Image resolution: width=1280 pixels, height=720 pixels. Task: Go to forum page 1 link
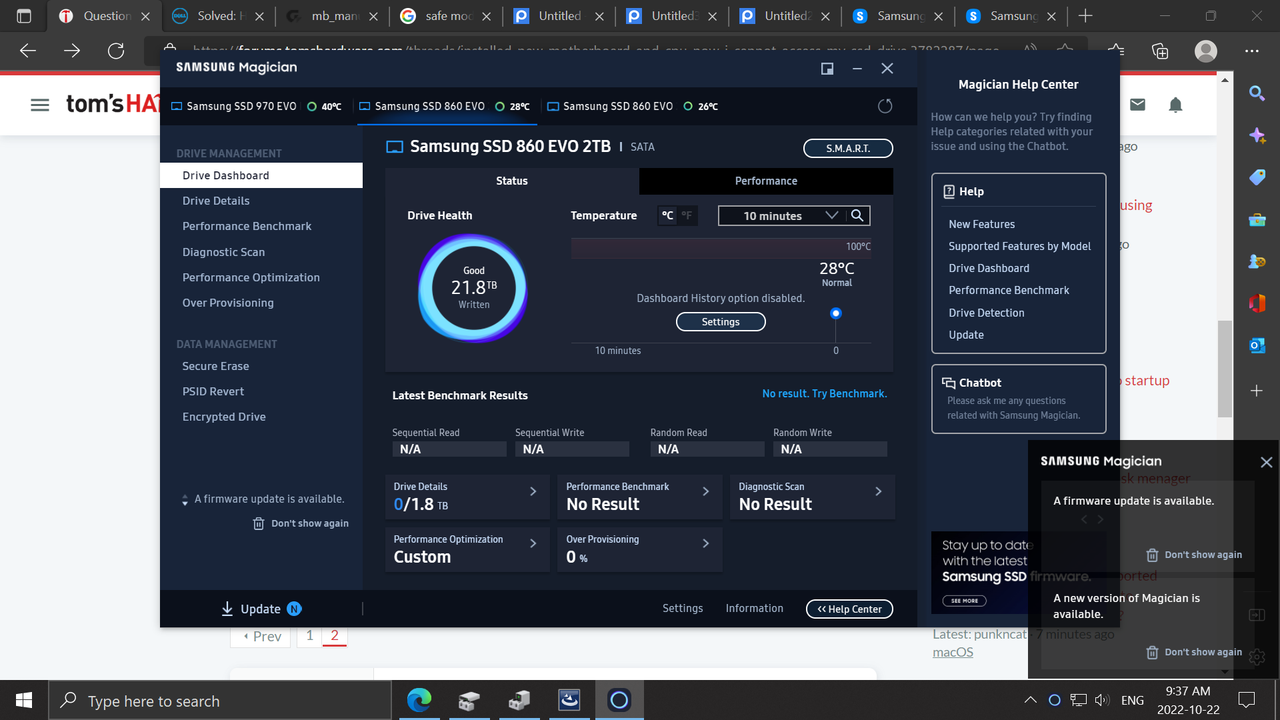(310, 636)
